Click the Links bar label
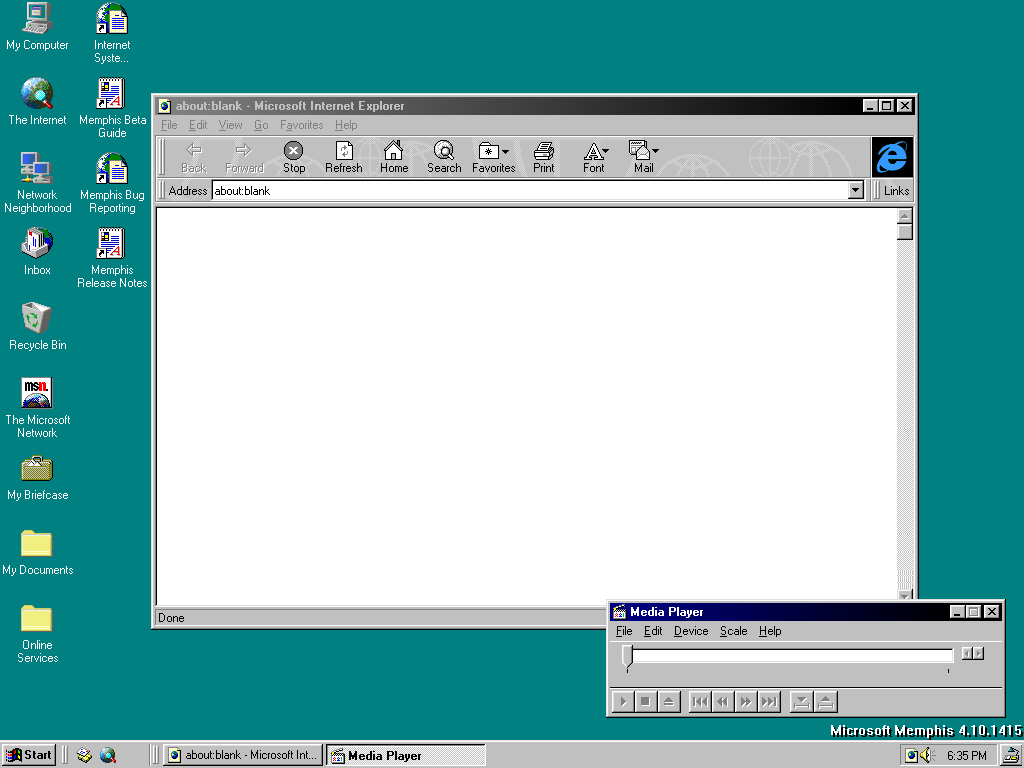This screenshot has height=768, width=1024. [x=896, y=191]
